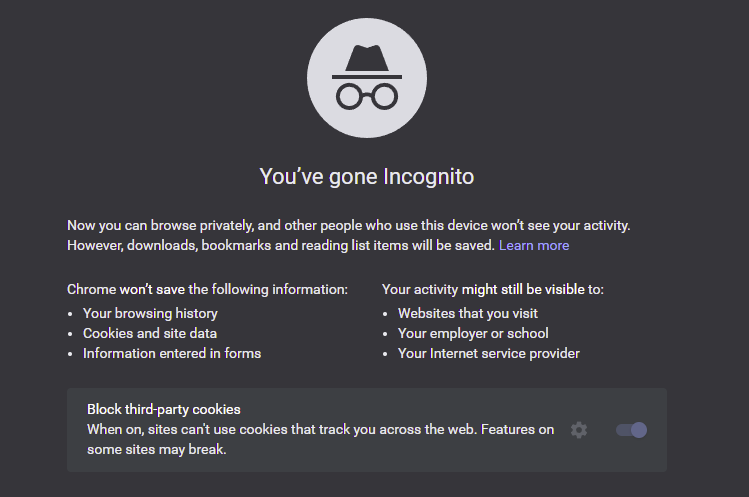Click the left lens of Incognito glasses
The image size is (749, 497).
(350, 97)
